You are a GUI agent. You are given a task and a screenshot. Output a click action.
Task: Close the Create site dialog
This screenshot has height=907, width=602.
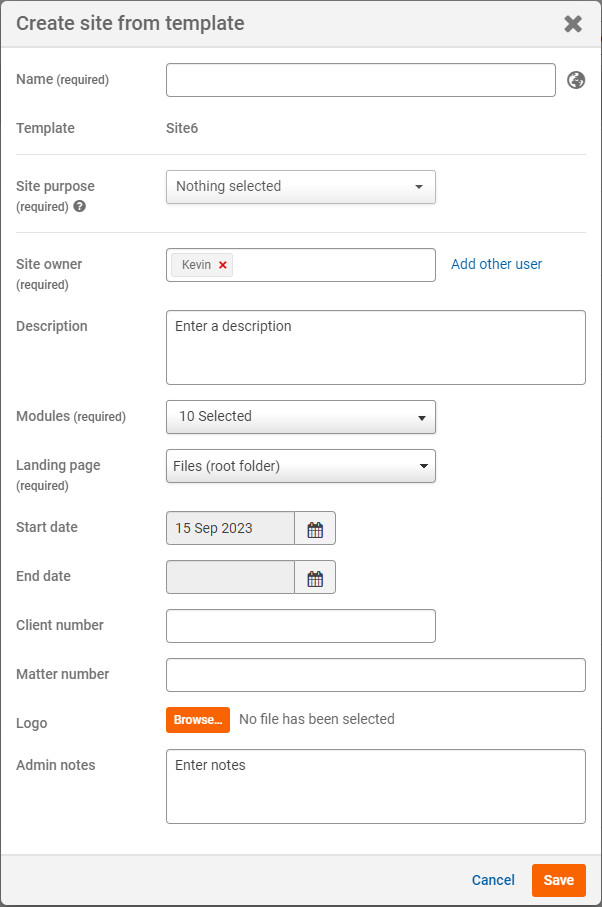[x=573, y=24]
